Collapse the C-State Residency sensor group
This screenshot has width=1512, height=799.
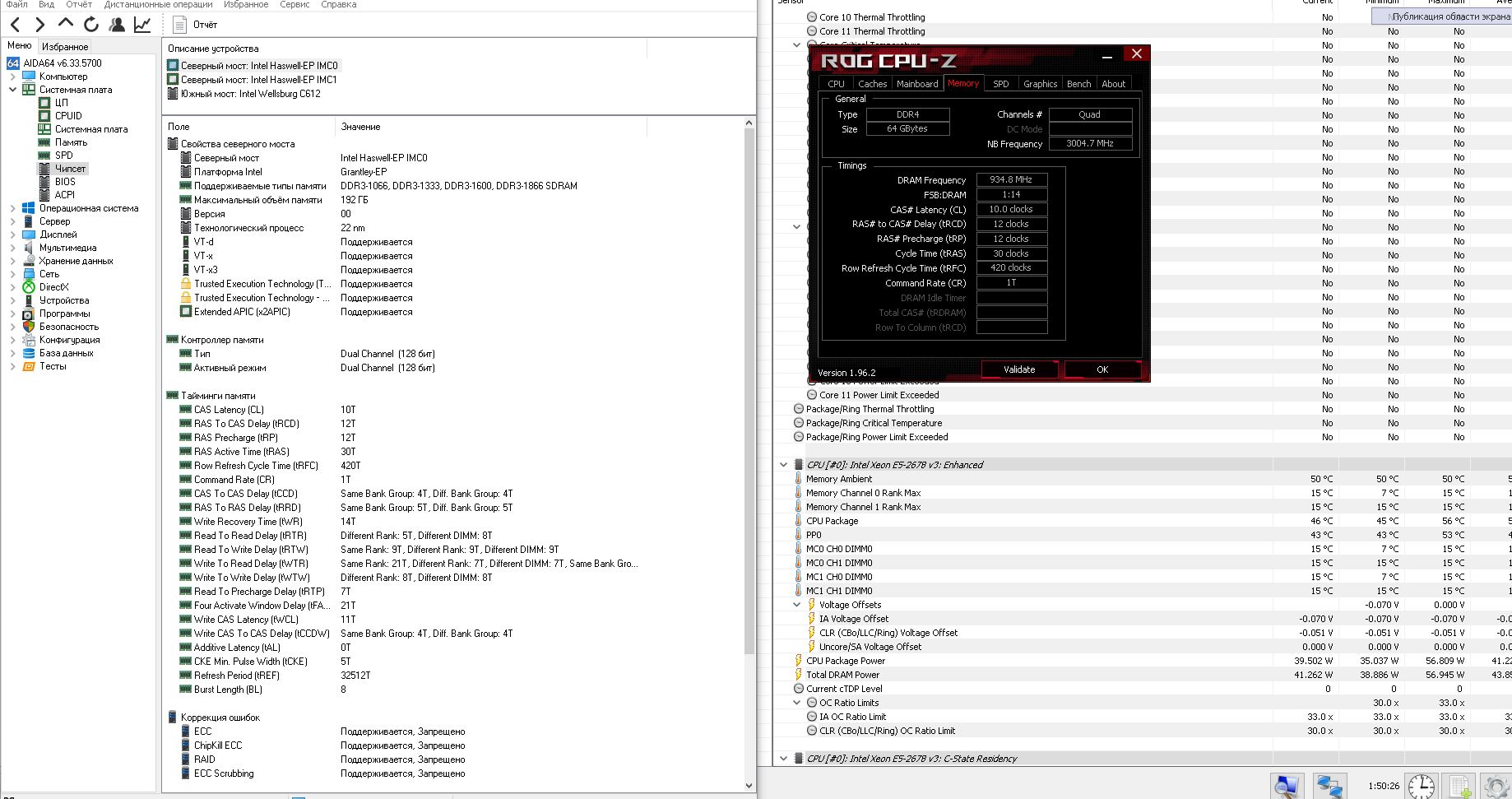click(783, 759)
